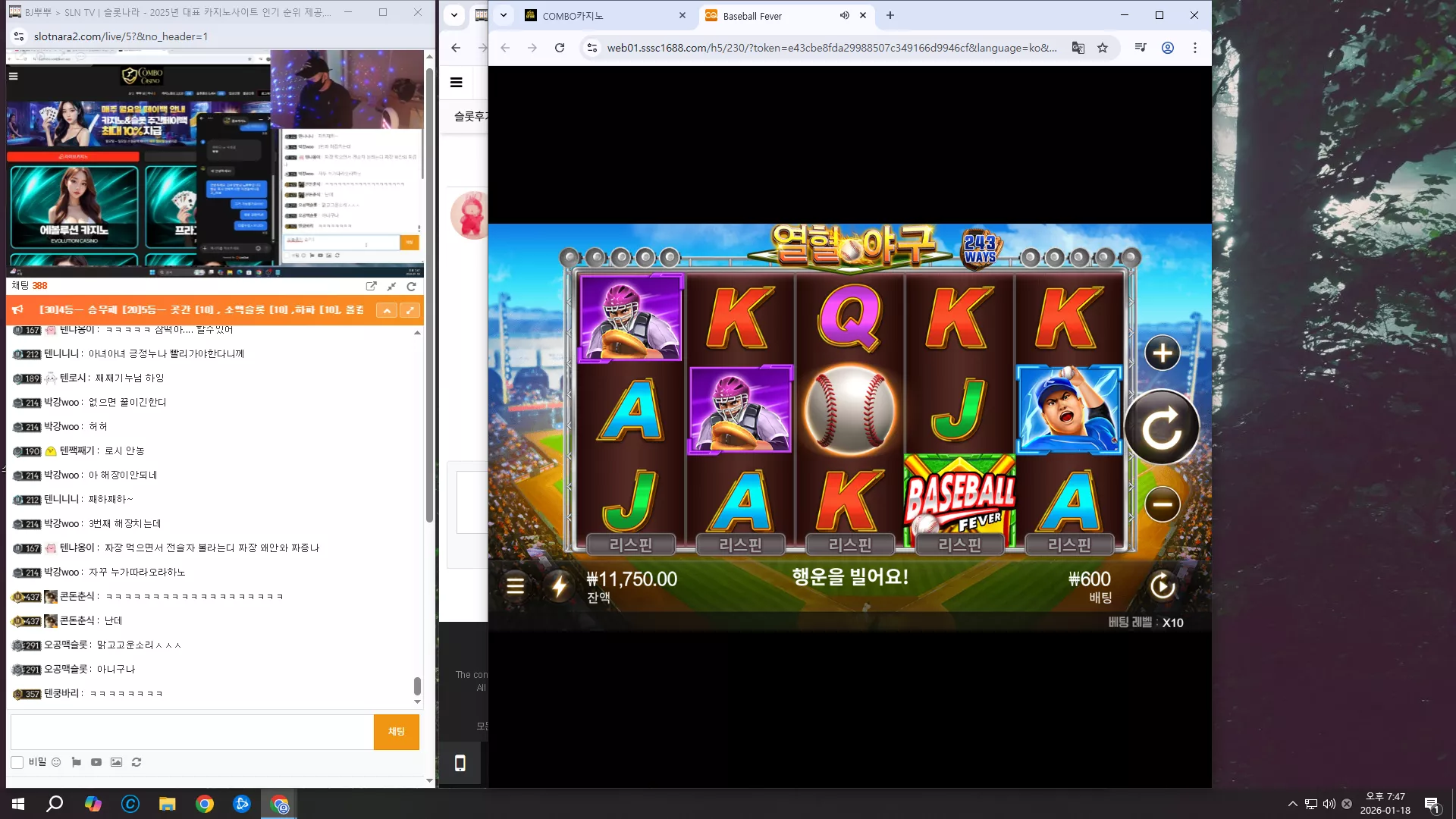Open the slot game hamburger menu
Viewport: 1456px width, 819px height.
click(515, 585)
